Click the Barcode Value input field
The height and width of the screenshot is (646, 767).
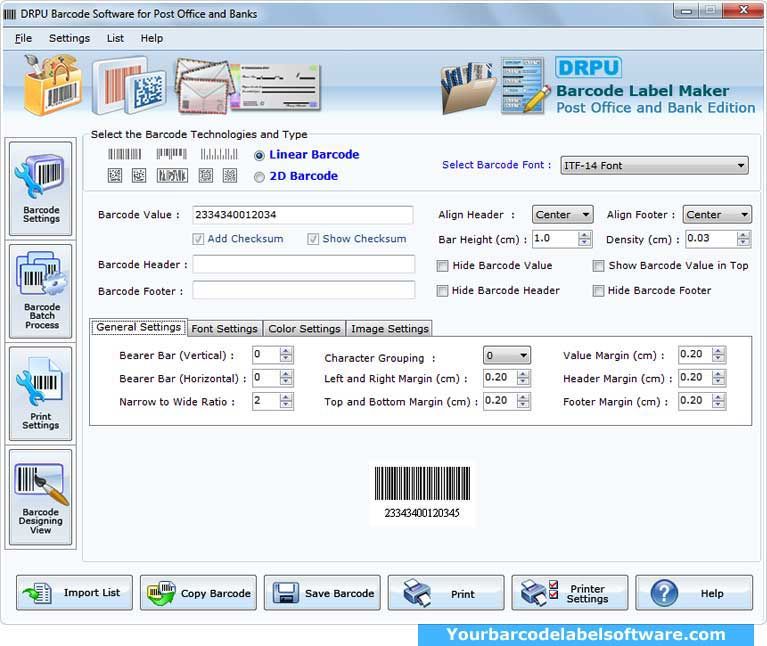tap(303, 215)
